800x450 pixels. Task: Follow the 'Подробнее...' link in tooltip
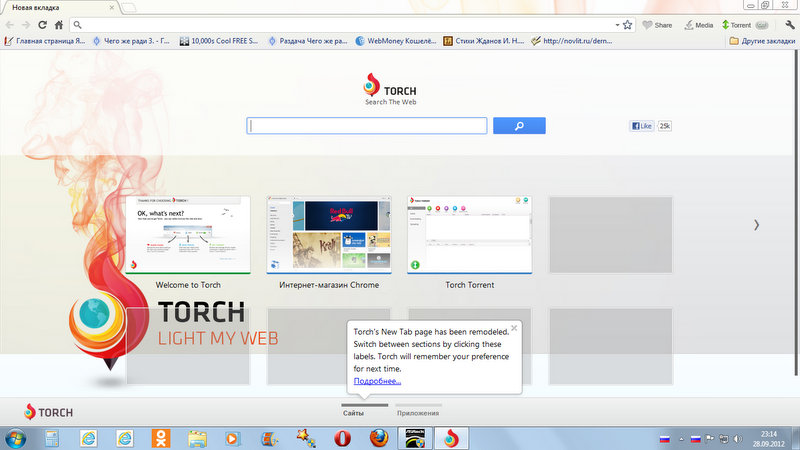tap(377, 381)
